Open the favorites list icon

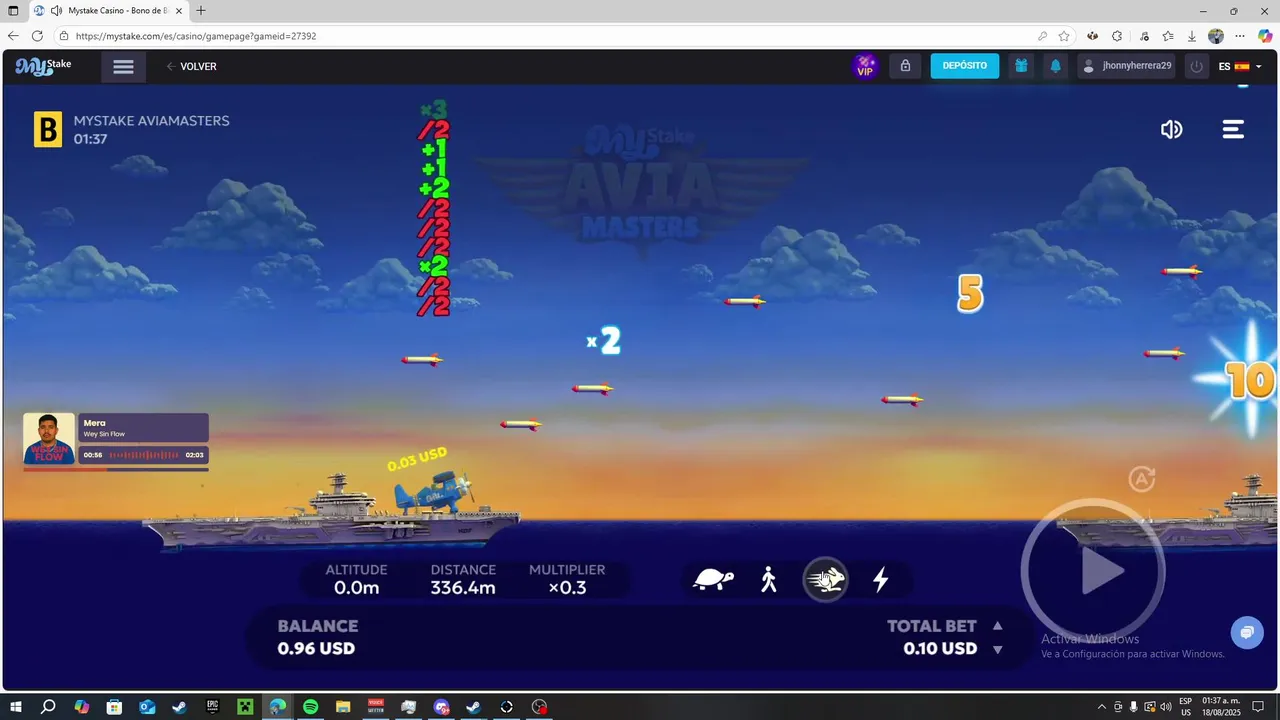1167,36
